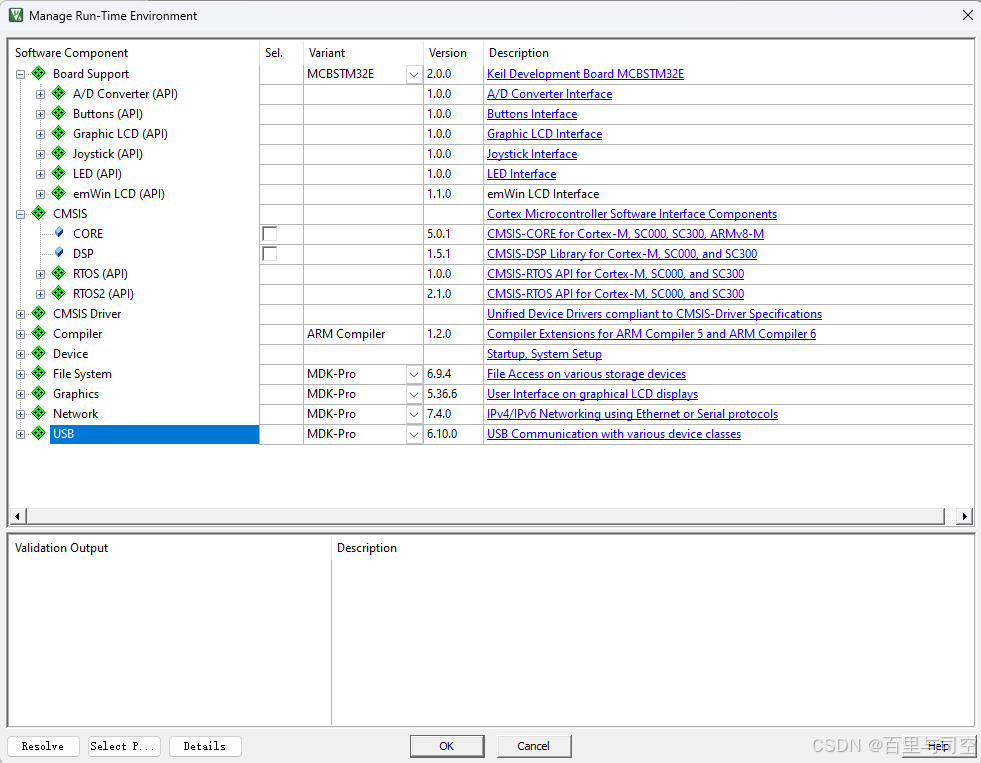Enable the CMSIS CORE checkbox
This screenshot has height=763, width=981.
[270, 234]
